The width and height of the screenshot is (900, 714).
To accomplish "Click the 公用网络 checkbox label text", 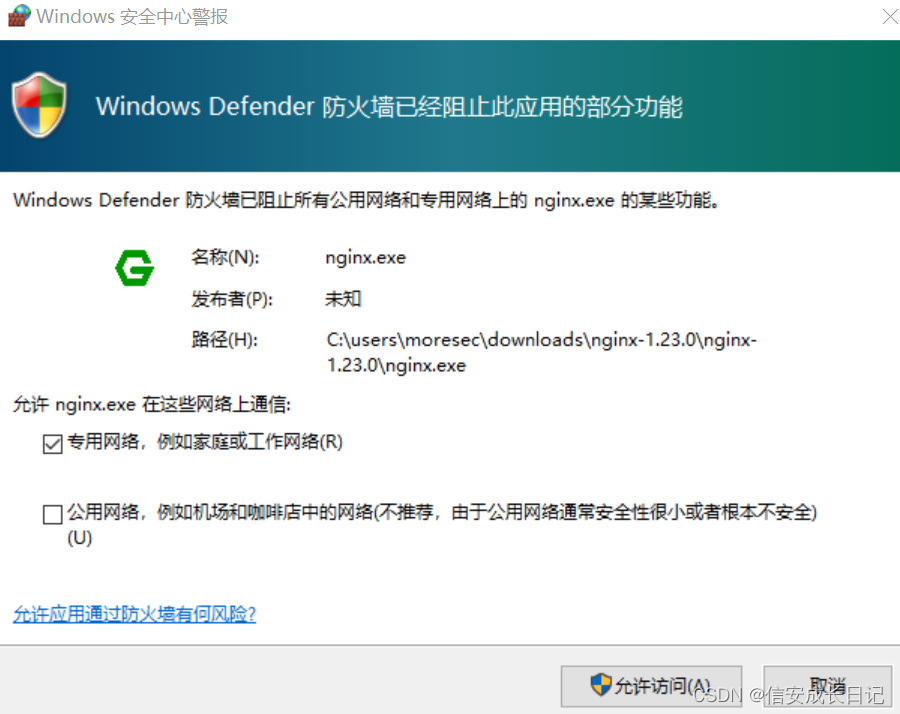I will 442,524.
